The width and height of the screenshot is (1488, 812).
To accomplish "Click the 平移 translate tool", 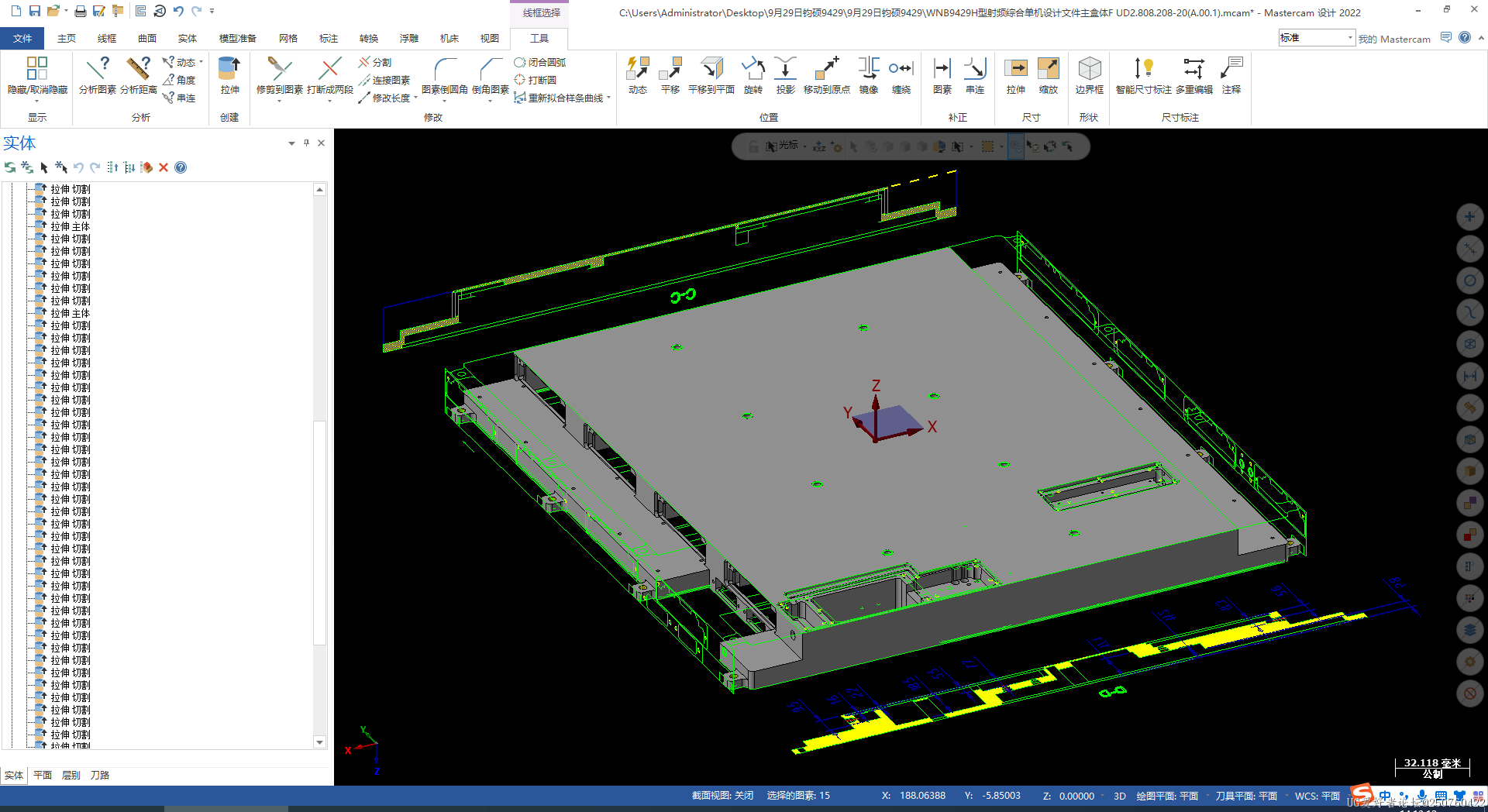I will pos(670,76).
